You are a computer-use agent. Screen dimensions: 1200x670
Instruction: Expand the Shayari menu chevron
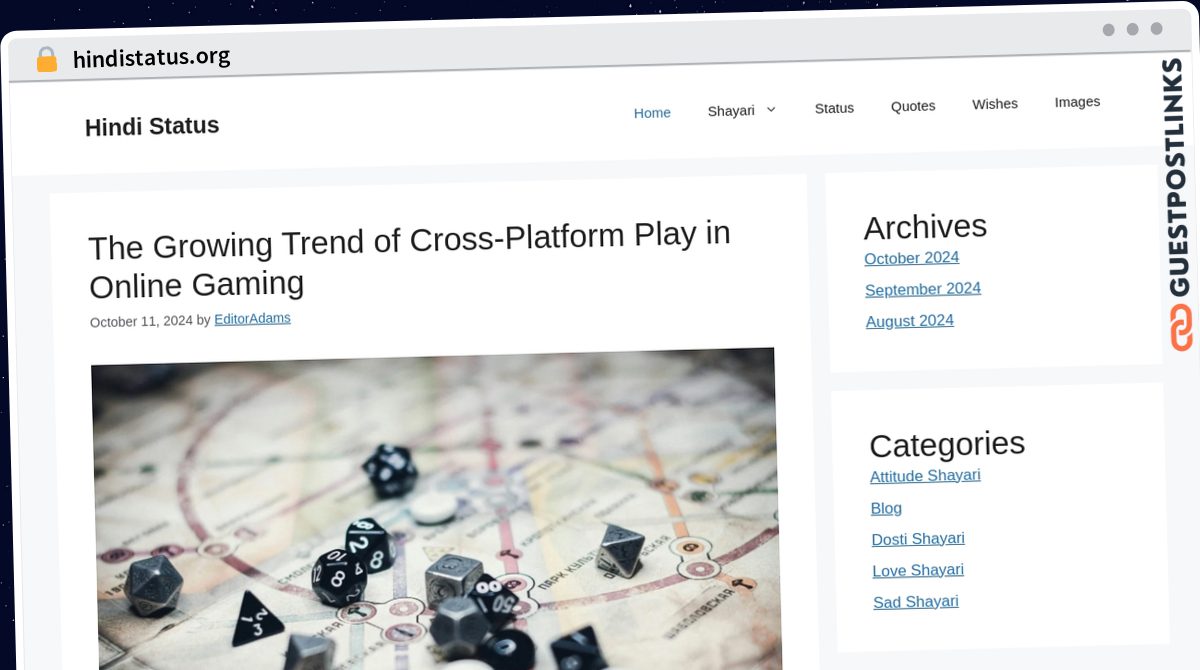[x=771, y=109]
